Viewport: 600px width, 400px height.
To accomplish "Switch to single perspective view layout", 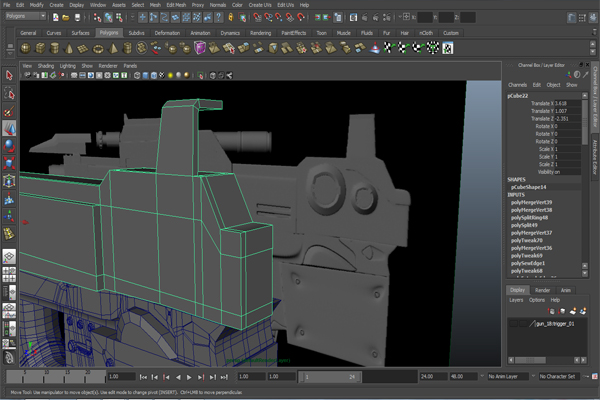I will [x=9, y=256].
